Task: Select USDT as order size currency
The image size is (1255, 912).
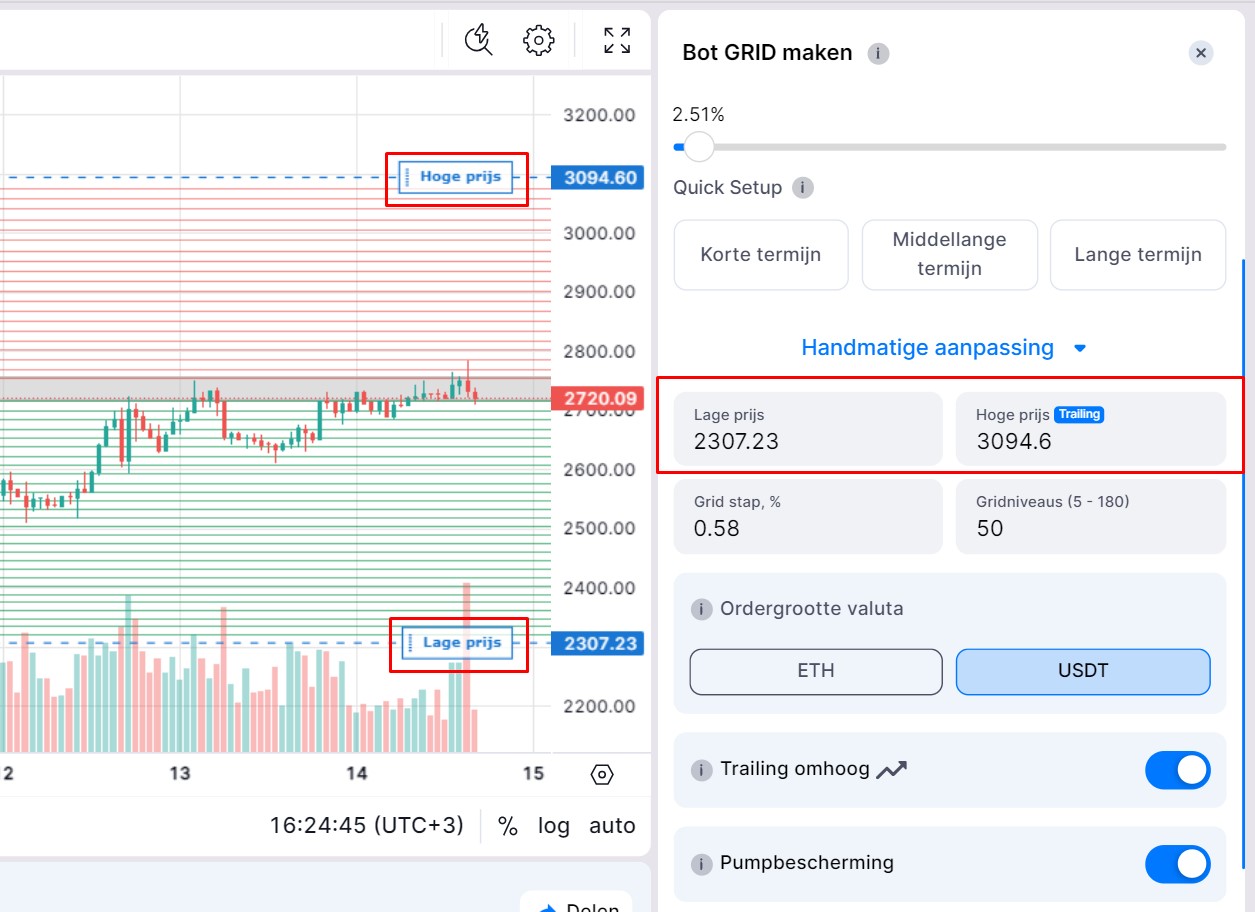Action: tap(1083, 671)
